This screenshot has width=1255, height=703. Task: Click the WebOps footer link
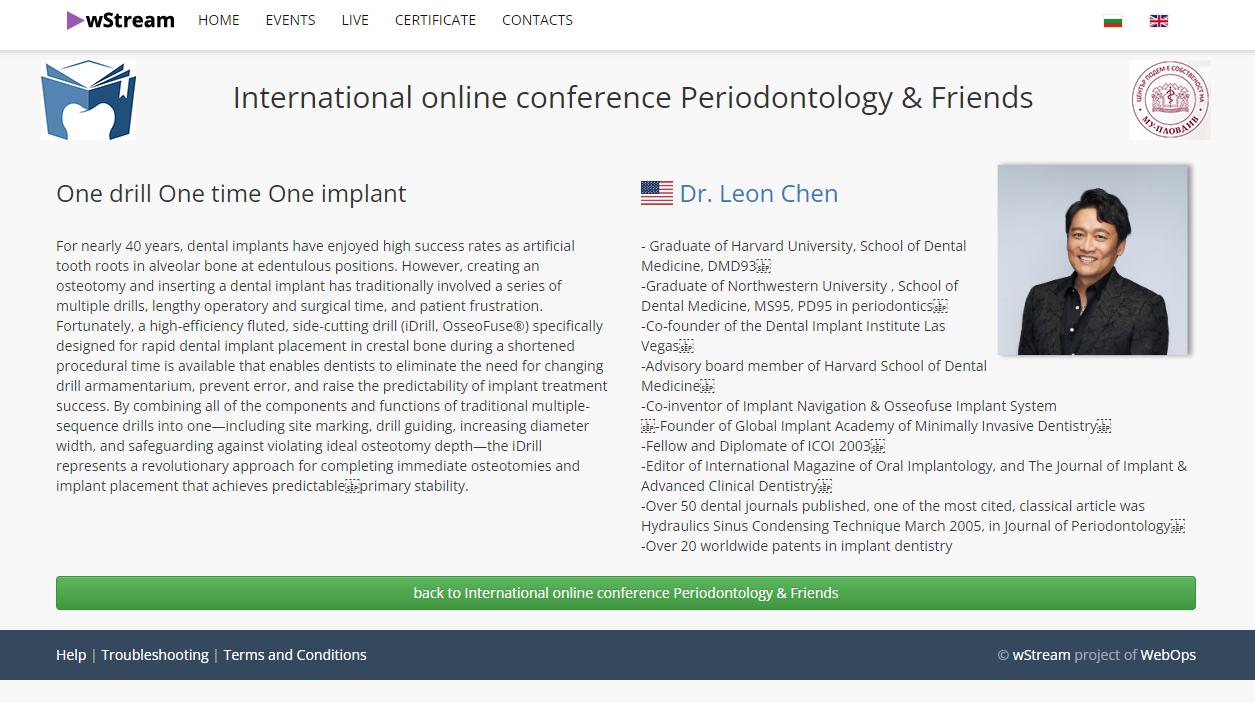point(1168,655)
